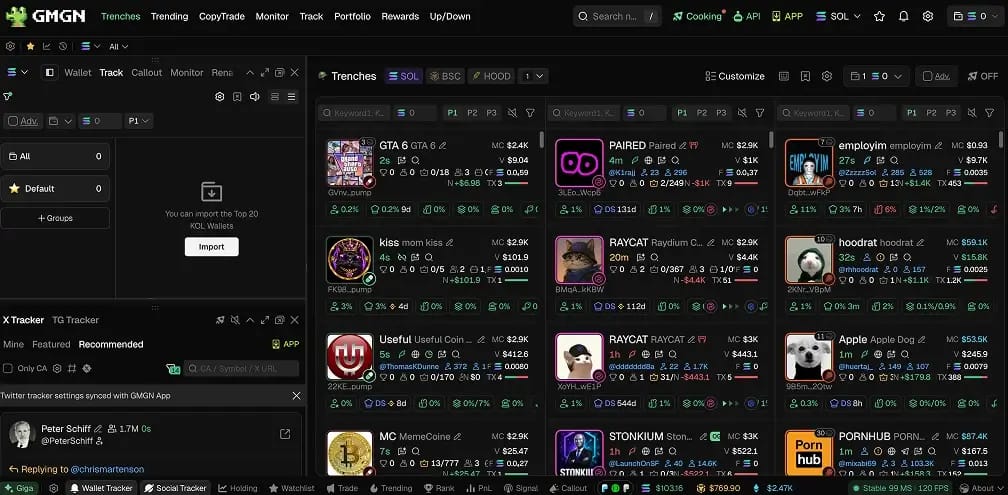Focus the top search box

[617, 16]
